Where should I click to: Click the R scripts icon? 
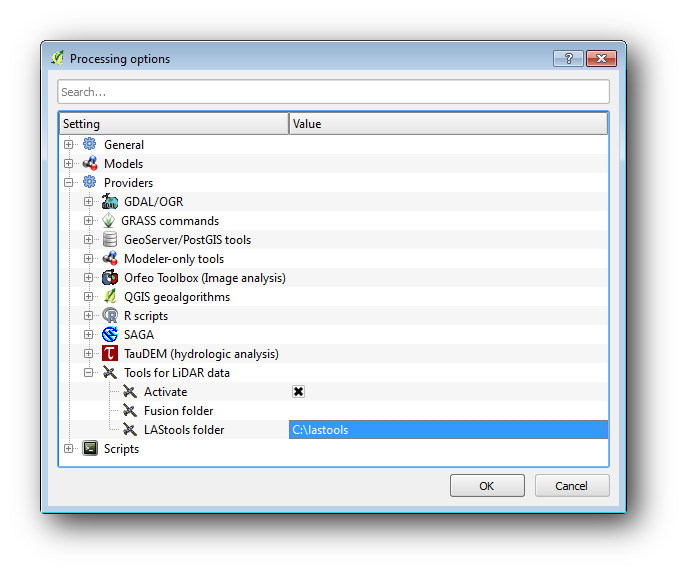click(x=110, y=316)
